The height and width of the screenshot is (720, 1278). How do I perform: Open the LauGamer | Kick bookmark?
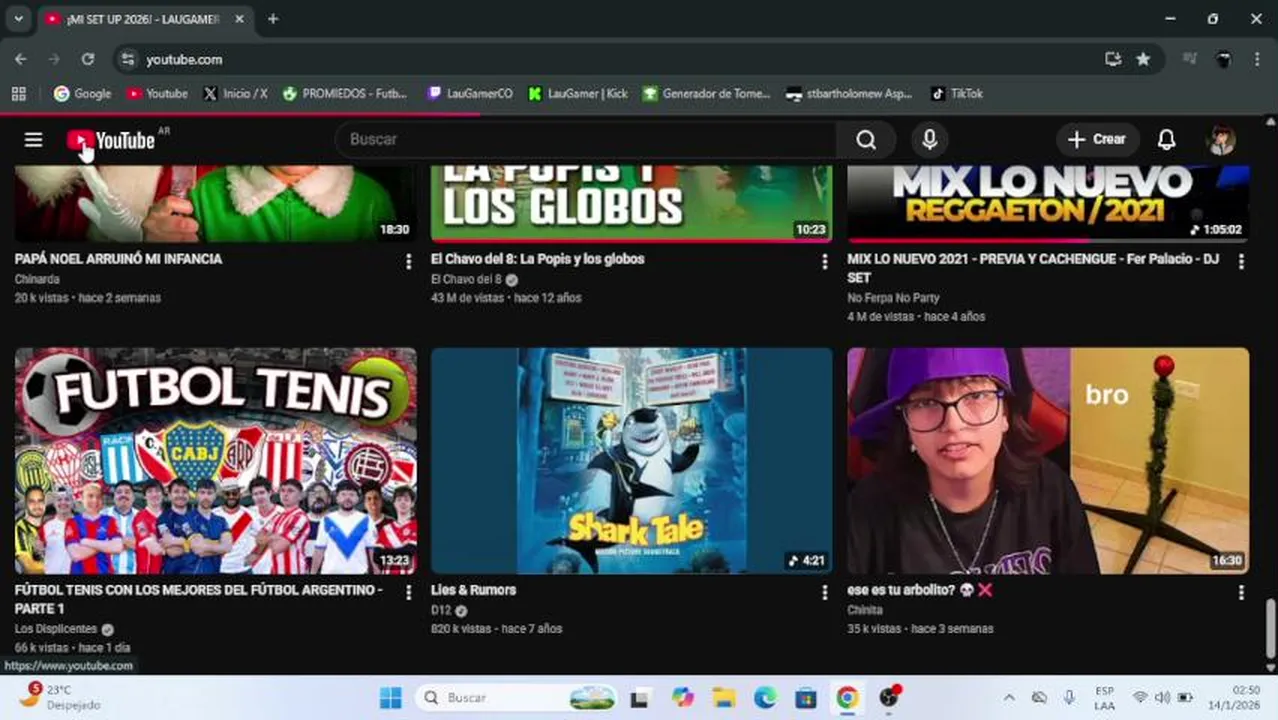pyautogui.click(x=578, y=94)
